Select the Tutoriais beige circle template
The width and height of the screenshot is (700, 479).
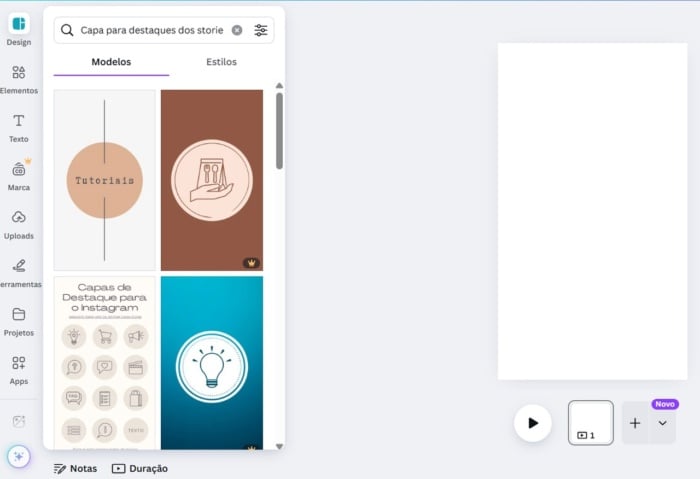click(105, 180)
